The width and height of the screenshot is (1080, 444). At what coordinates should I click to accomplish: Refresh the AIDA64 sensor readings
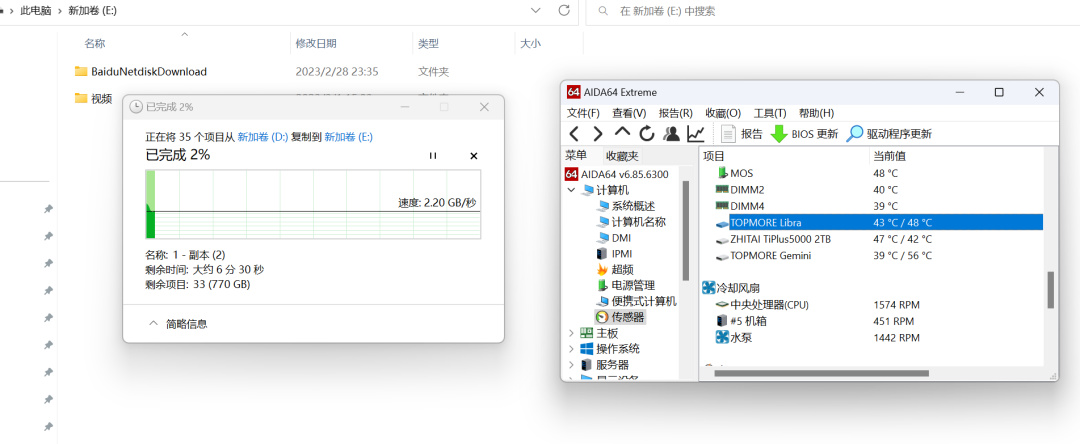pyautogui.click(x=646, y=134)
